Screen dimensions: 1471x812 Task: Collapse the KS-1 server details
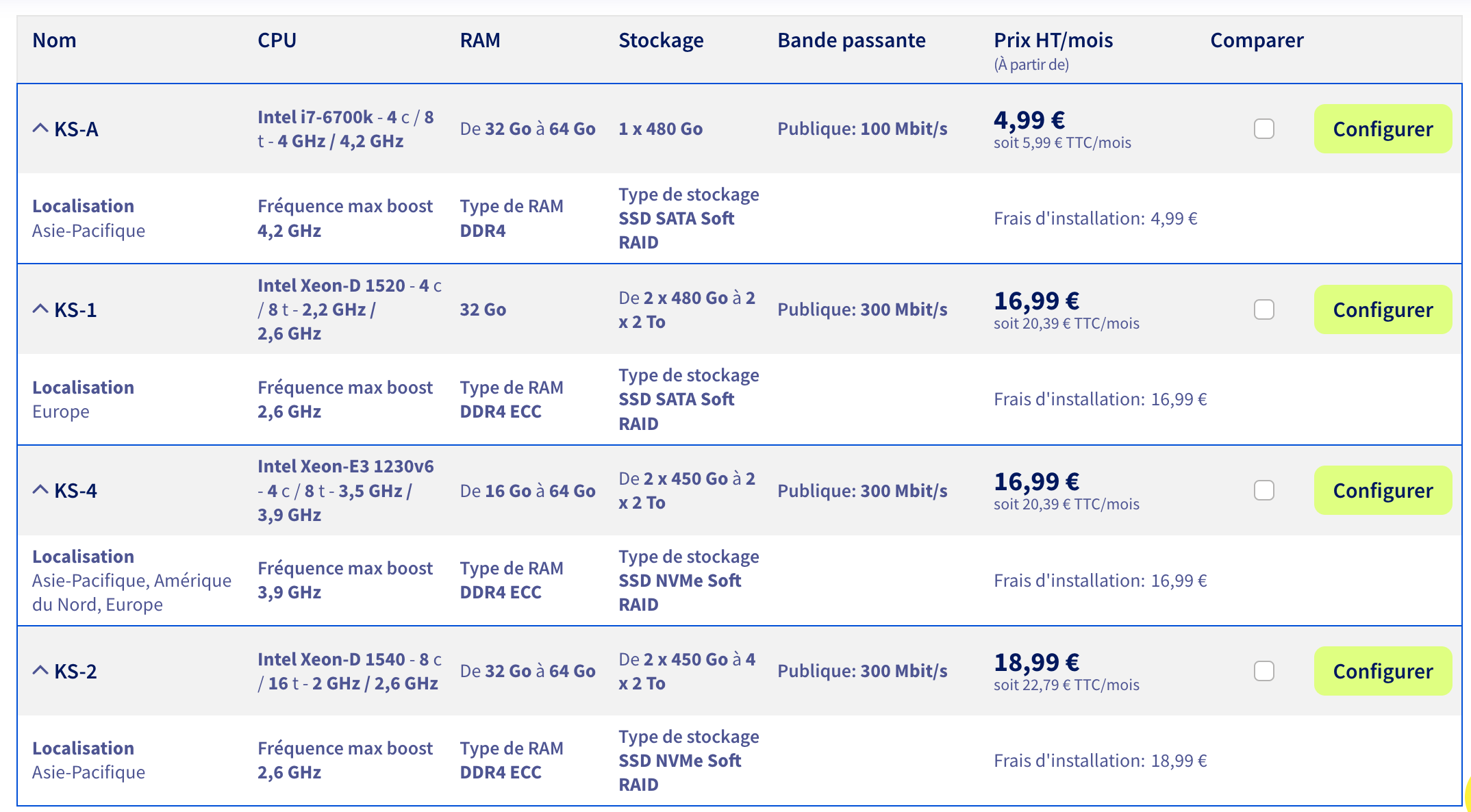[x=40, y=309]
